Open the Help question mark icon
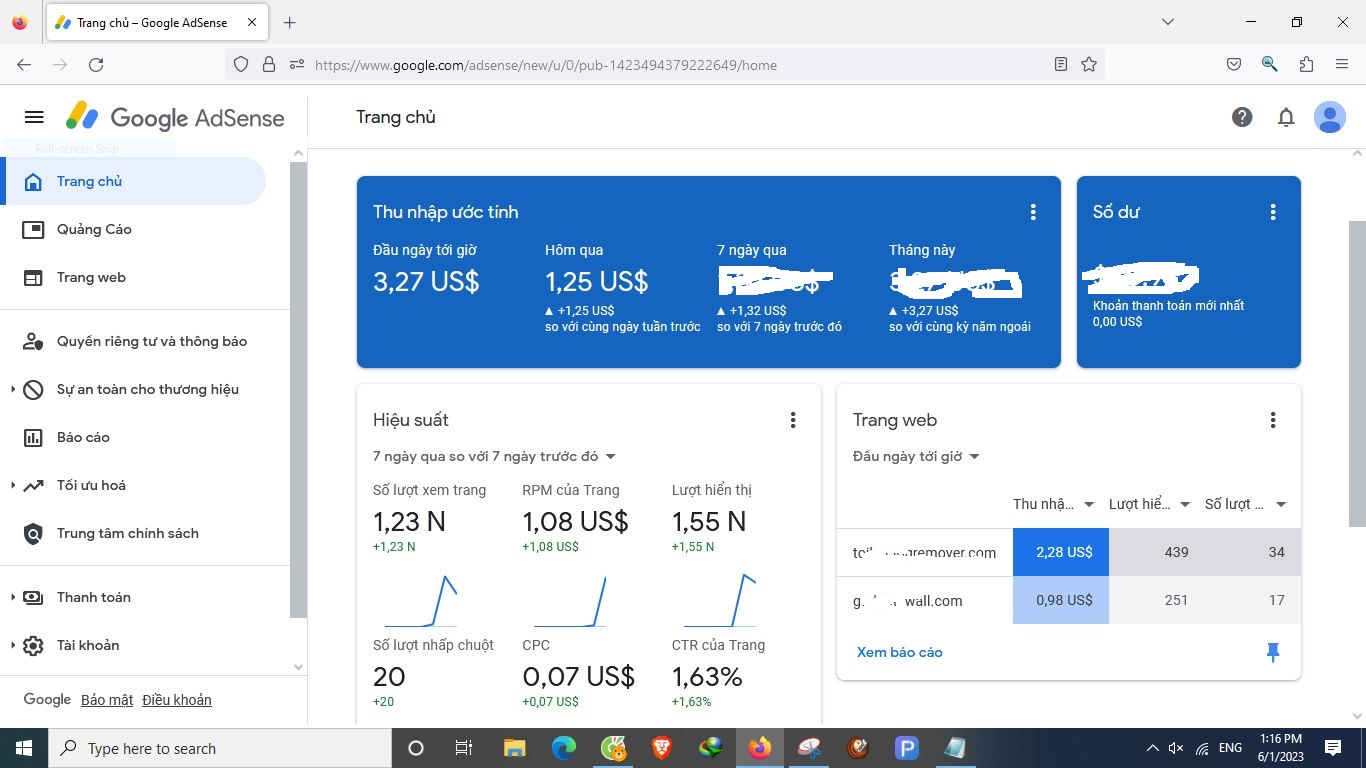 click(1242, 117)
